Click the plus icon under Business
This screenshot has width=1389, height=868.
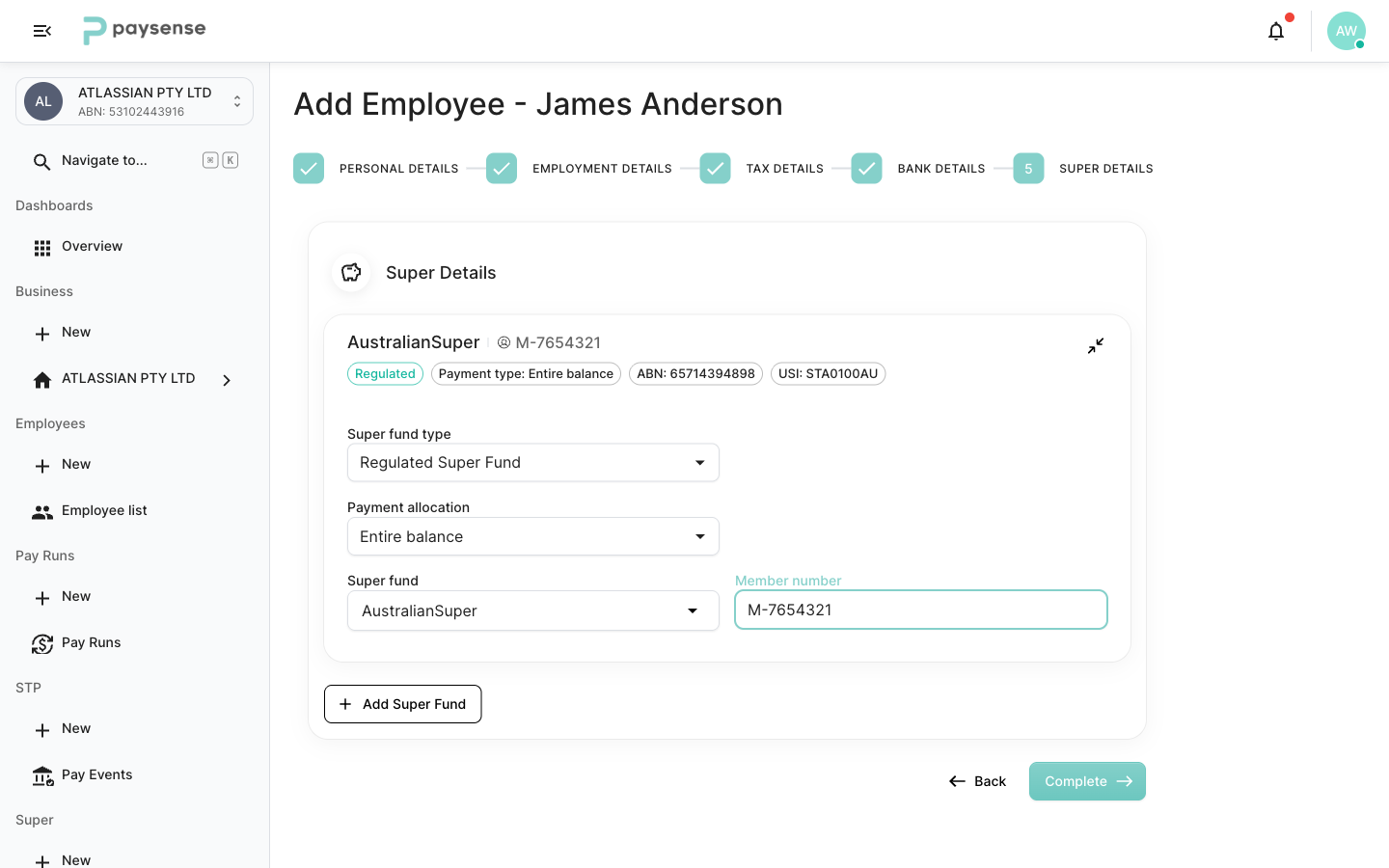pos(42,334)
